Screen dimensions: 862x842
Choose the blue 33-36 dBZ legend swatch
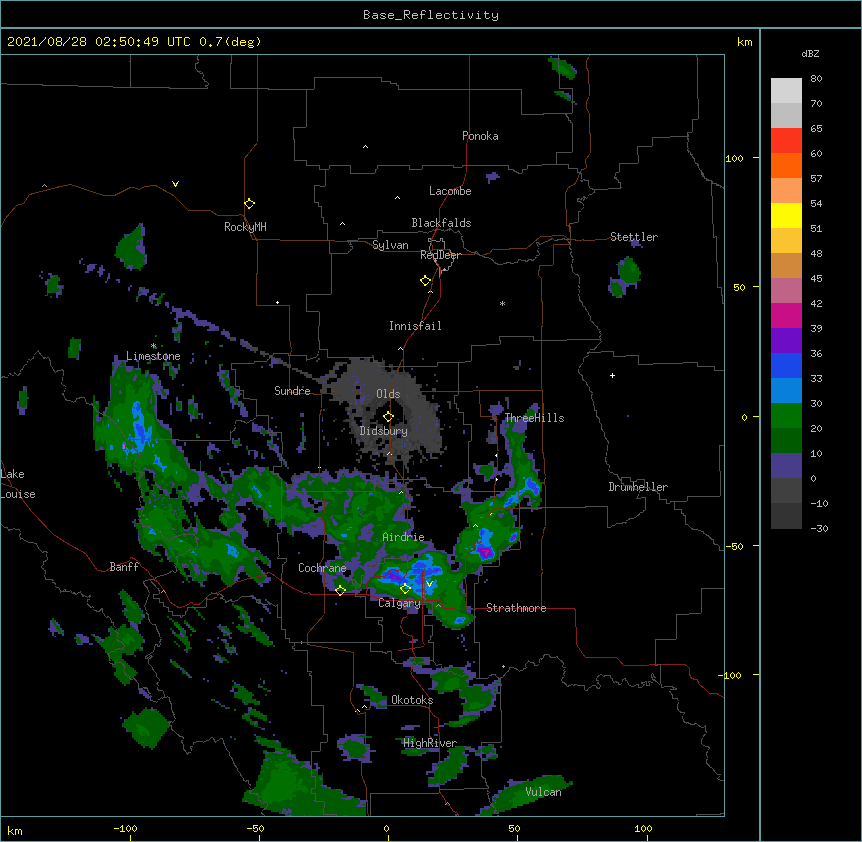[x=786, y=365]
